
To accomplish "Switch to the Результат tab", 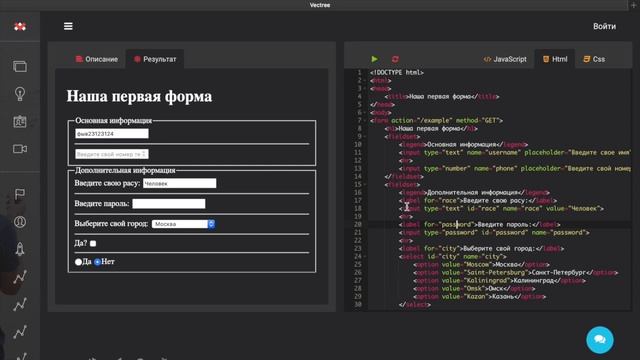I will (x=155, y=59).
